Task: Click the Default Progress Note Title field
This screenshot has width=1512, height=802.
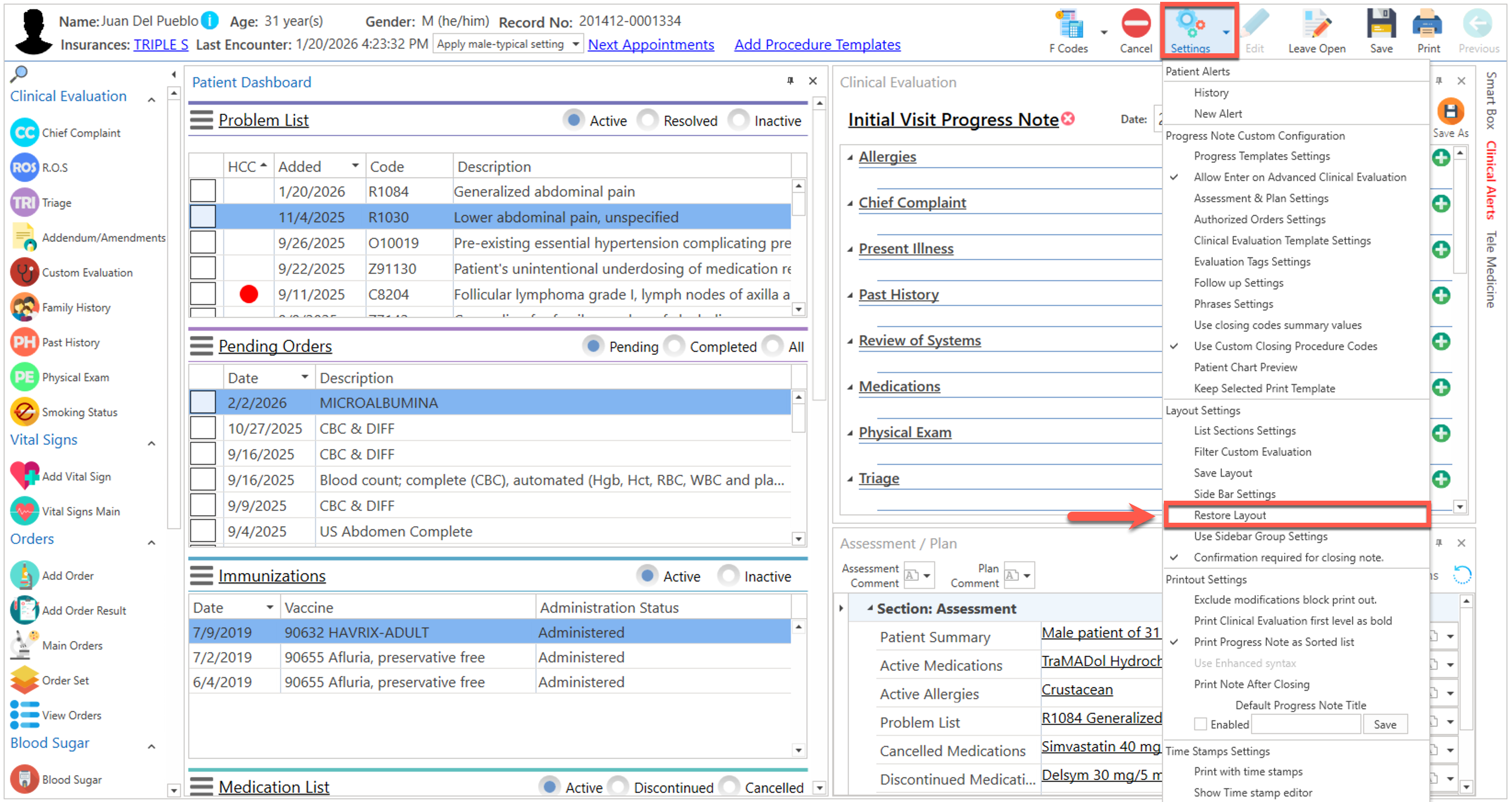Action: point(1306,724)
